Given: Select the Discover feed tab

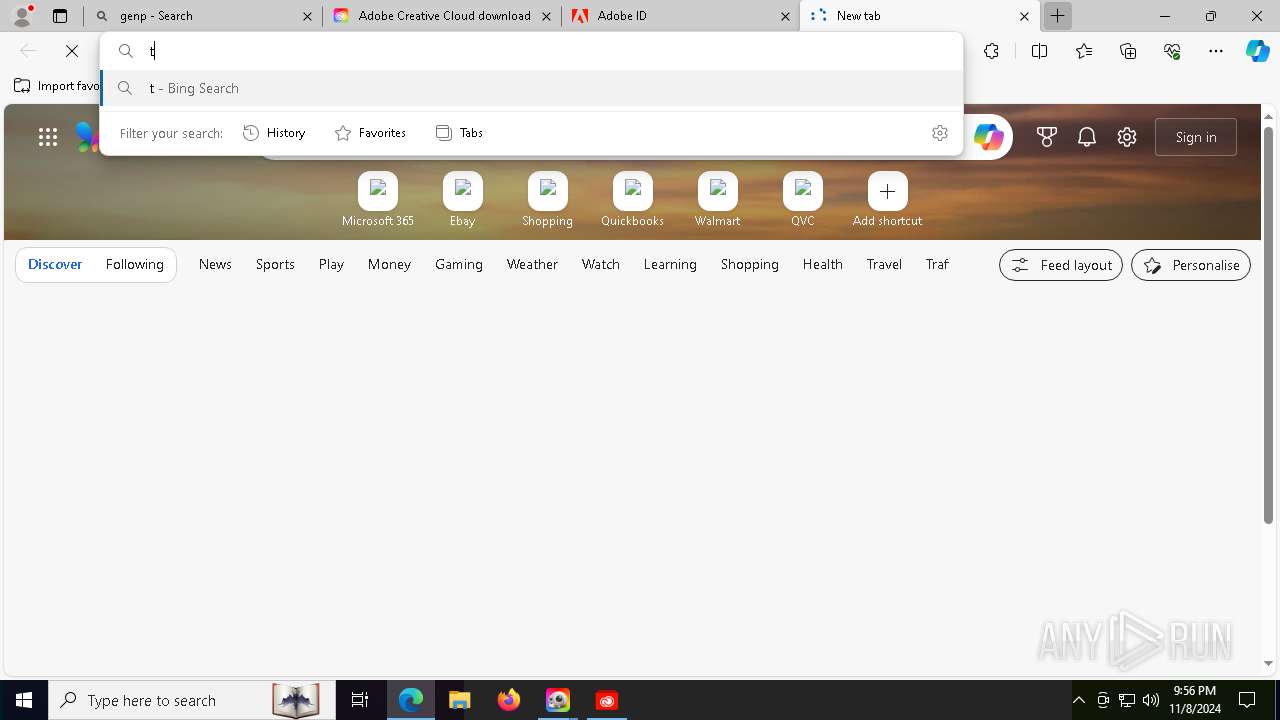Looking at the screenshot, I should pyautogui.click(x=55, y=264).
